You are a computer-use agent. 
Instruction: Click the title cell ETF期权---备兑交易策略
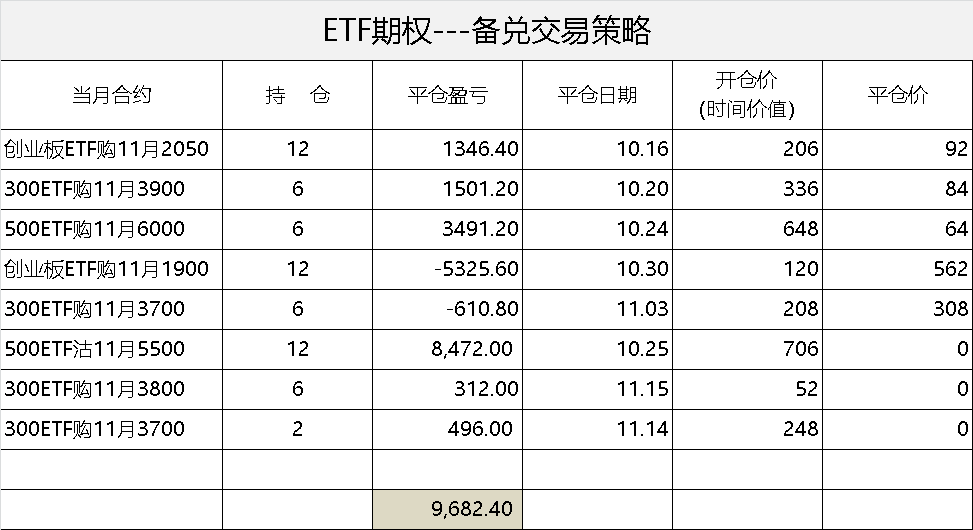coord(486,31)
